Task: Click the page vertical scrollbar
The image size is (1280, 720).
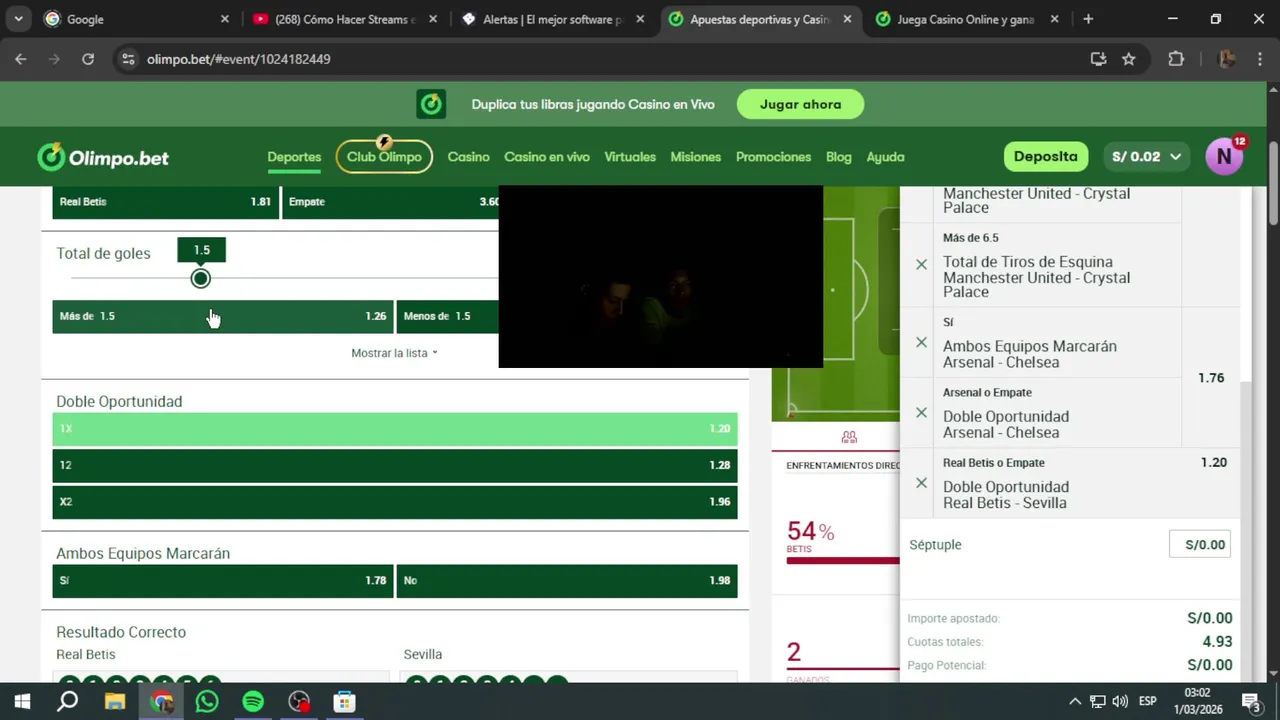Action: click(x=1273, y=185)
